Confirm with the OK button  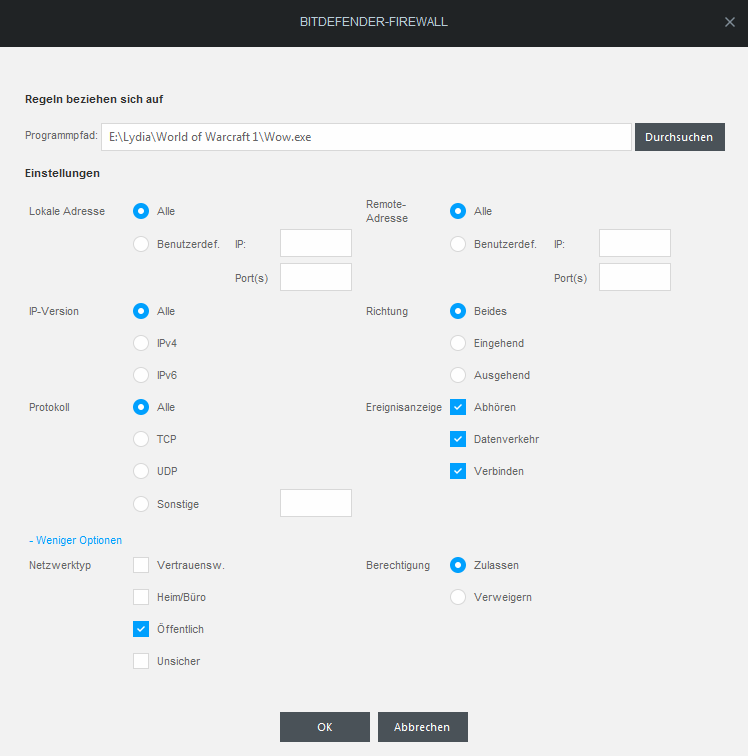coord(325,727)
